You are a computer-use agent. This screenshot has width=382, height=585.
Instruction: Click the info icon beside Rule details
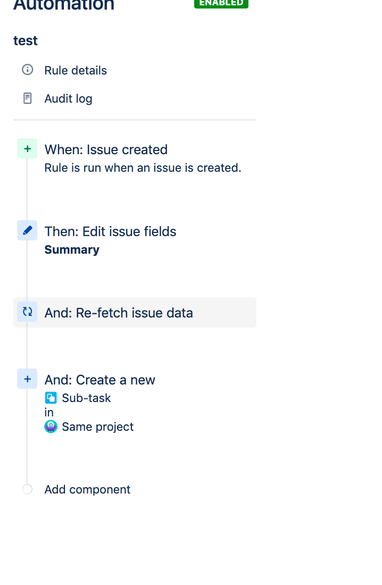(27, 70)
